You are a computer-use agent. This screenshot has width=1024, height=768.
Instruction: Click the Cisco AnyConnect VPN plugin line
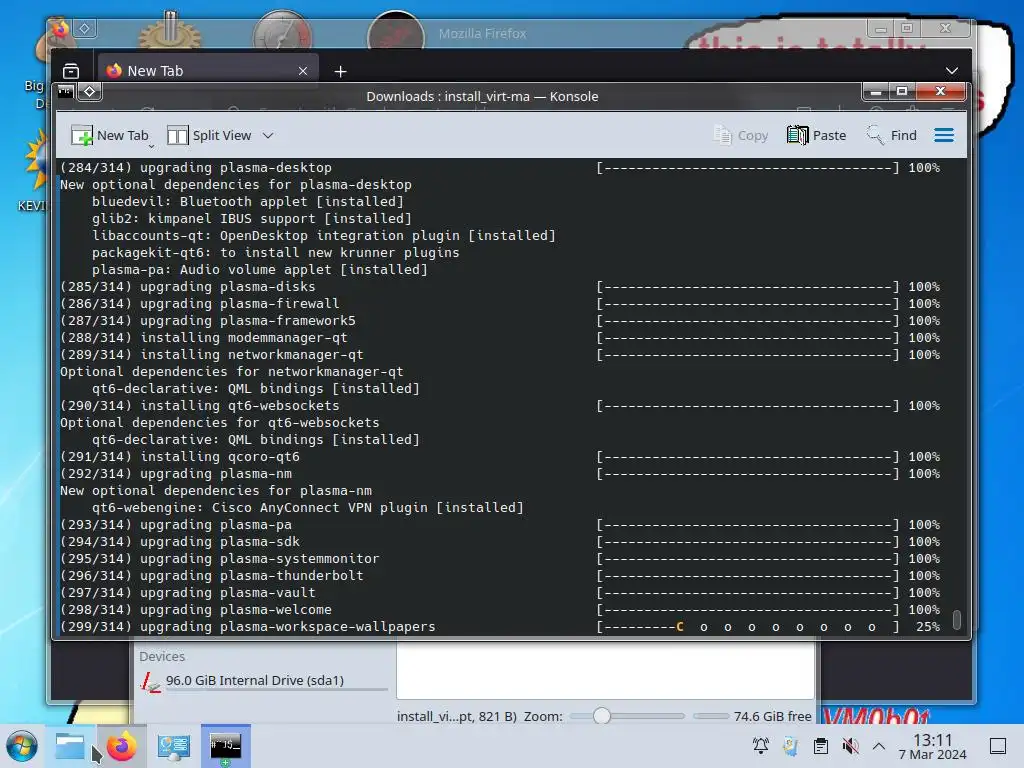[308, 507]
